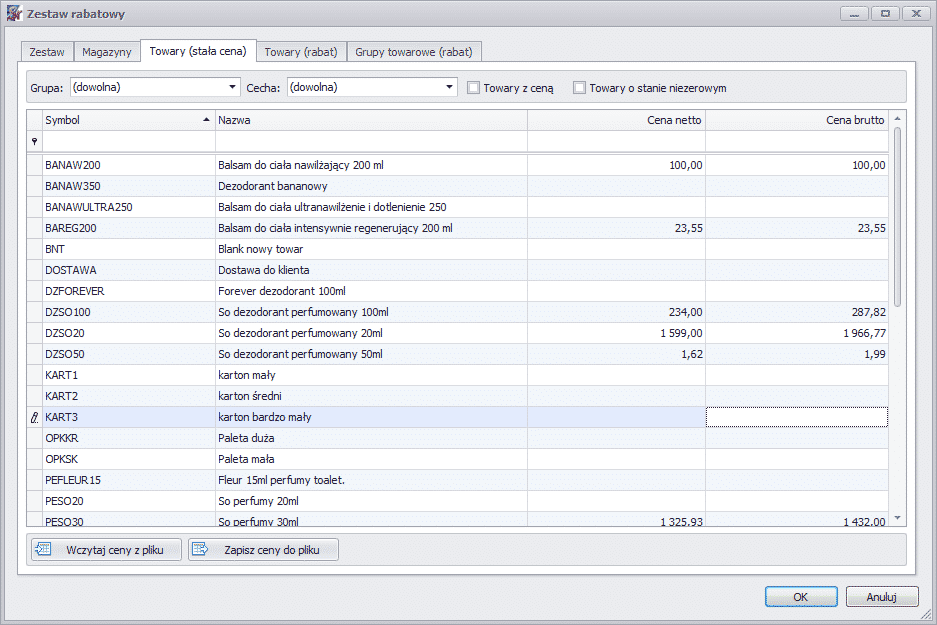Click the scrollbar down arrow

tap(897, 518)
